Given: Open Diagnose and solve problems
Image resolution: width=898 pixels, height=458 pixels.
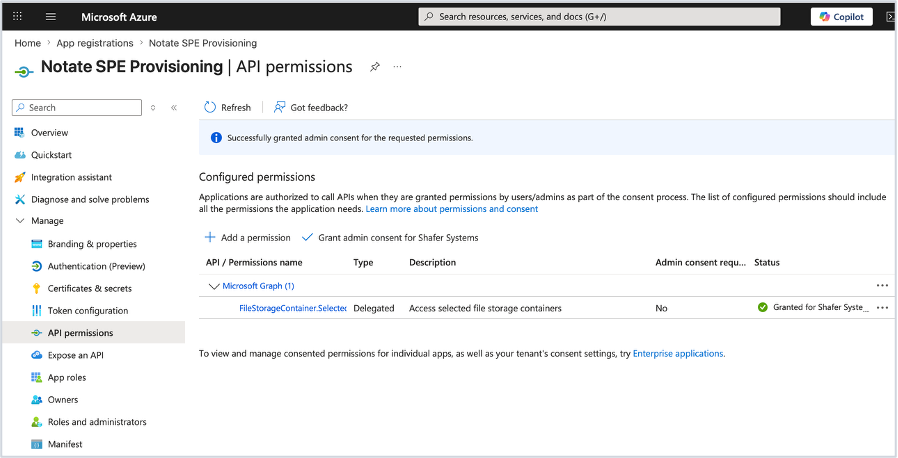Looking at the screenshot, I should 90,199.
